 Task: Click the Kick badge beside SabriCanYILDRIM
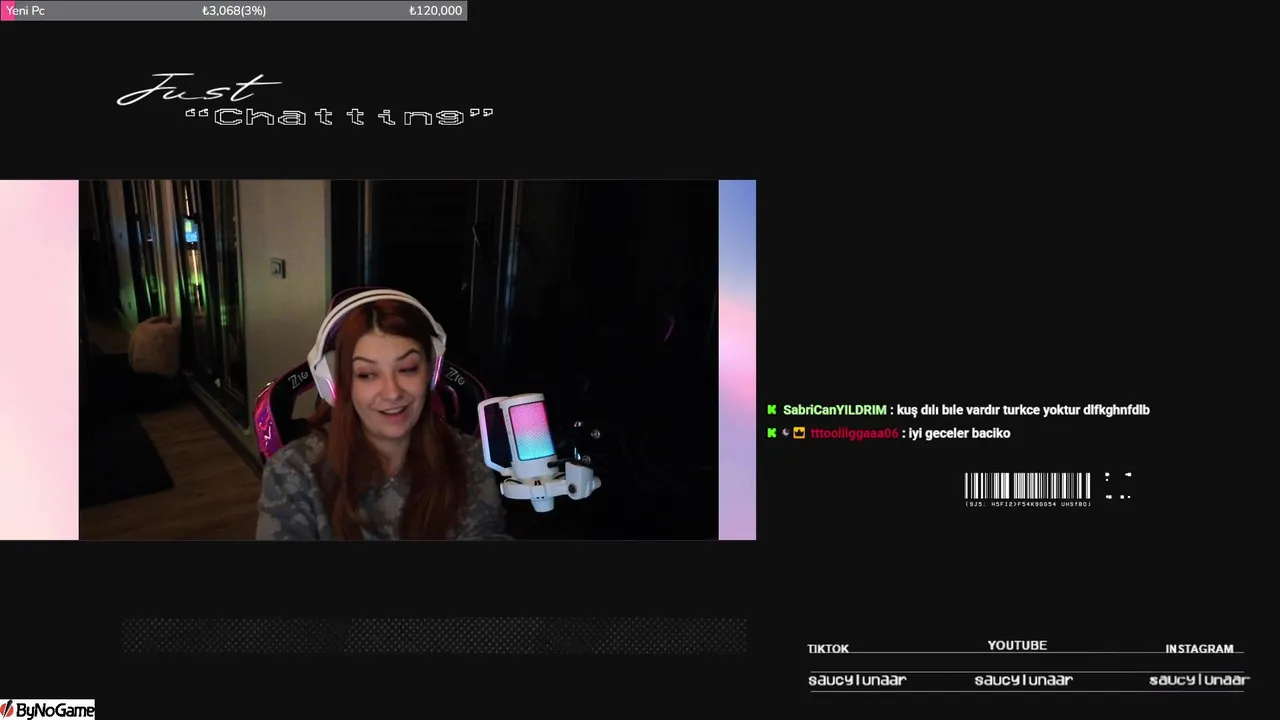pos(771,410)
